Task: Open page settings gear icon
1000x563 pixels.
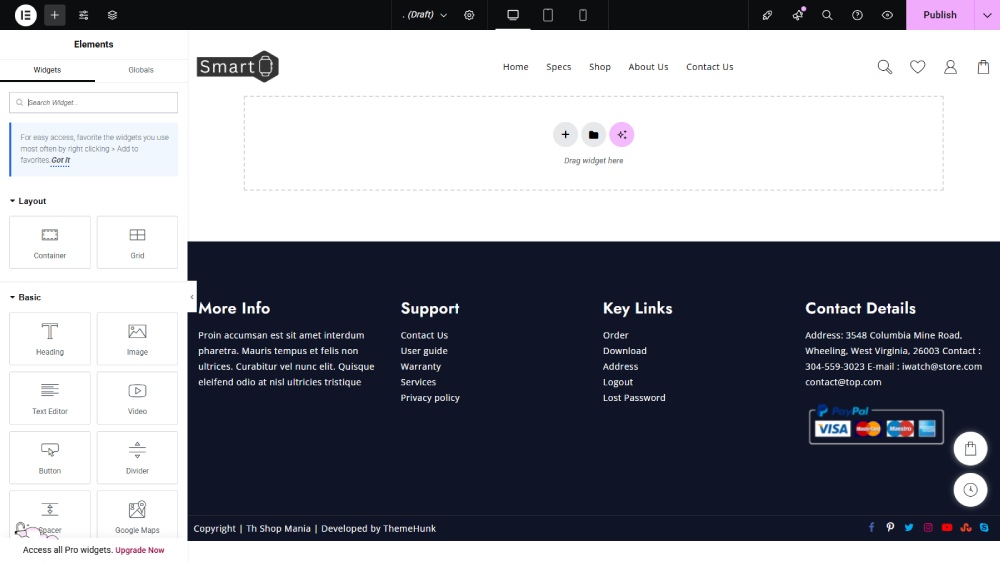Action: (x=469, y=15)
